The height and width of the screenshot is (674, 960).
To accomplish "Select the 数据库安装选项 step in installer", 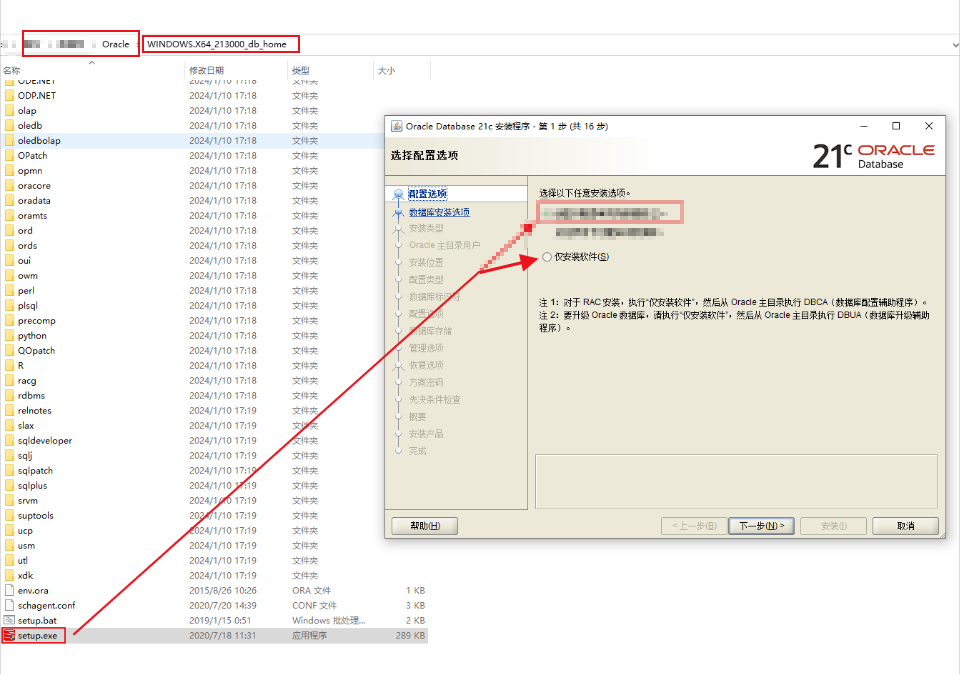I will (x=439, y=212).
